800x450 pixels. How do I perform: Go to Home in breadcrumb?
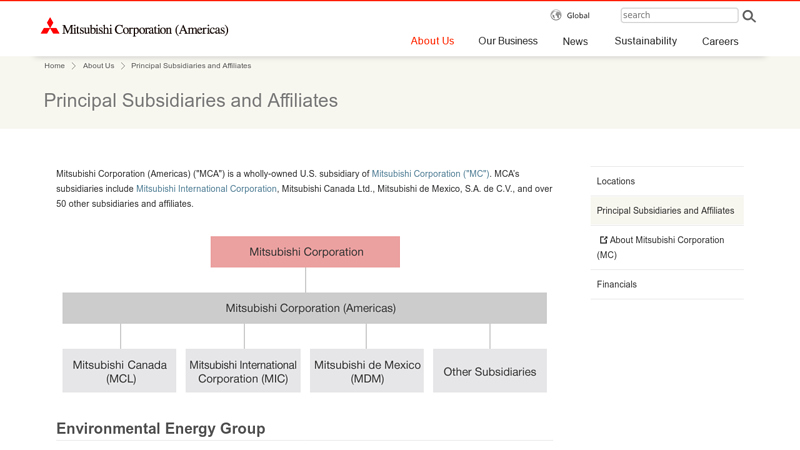(x=55, y=66)
